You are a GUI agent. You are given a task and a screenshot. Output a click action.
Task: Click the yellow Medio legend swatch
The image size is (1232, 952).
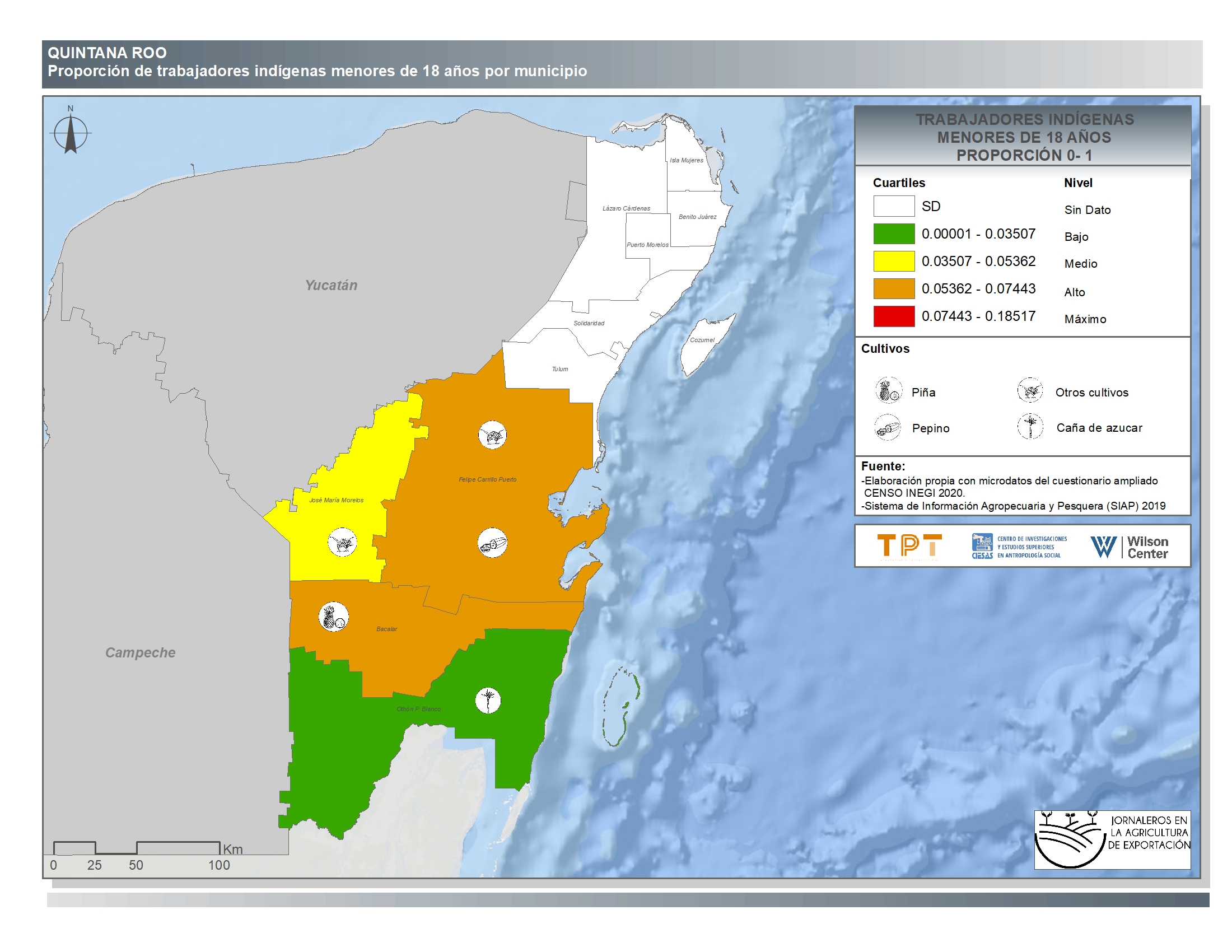tap(894, 261)
